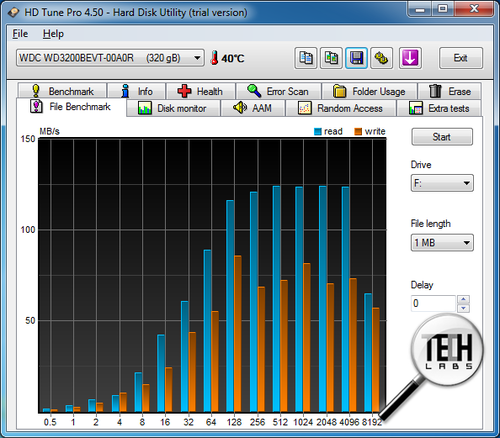Open the File menu
The height and width of the screenshot is (438, 500).
point(20,34)
